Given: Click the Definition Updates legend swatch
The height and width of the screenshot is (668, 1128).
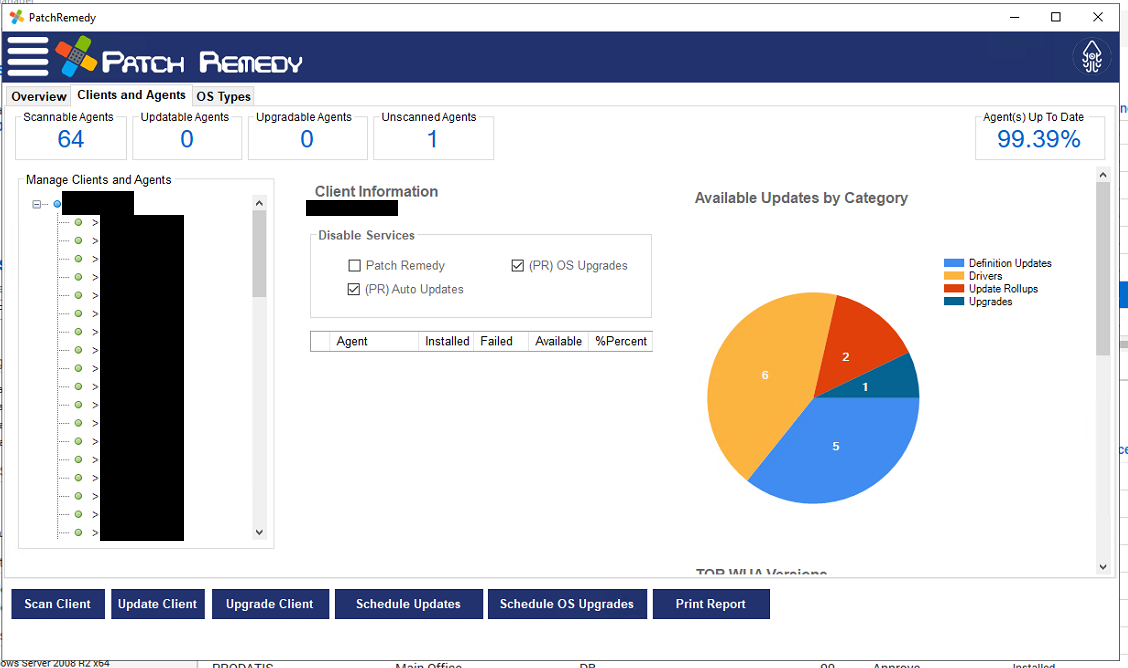Looking at the screenshot, I should coord(954,263).
